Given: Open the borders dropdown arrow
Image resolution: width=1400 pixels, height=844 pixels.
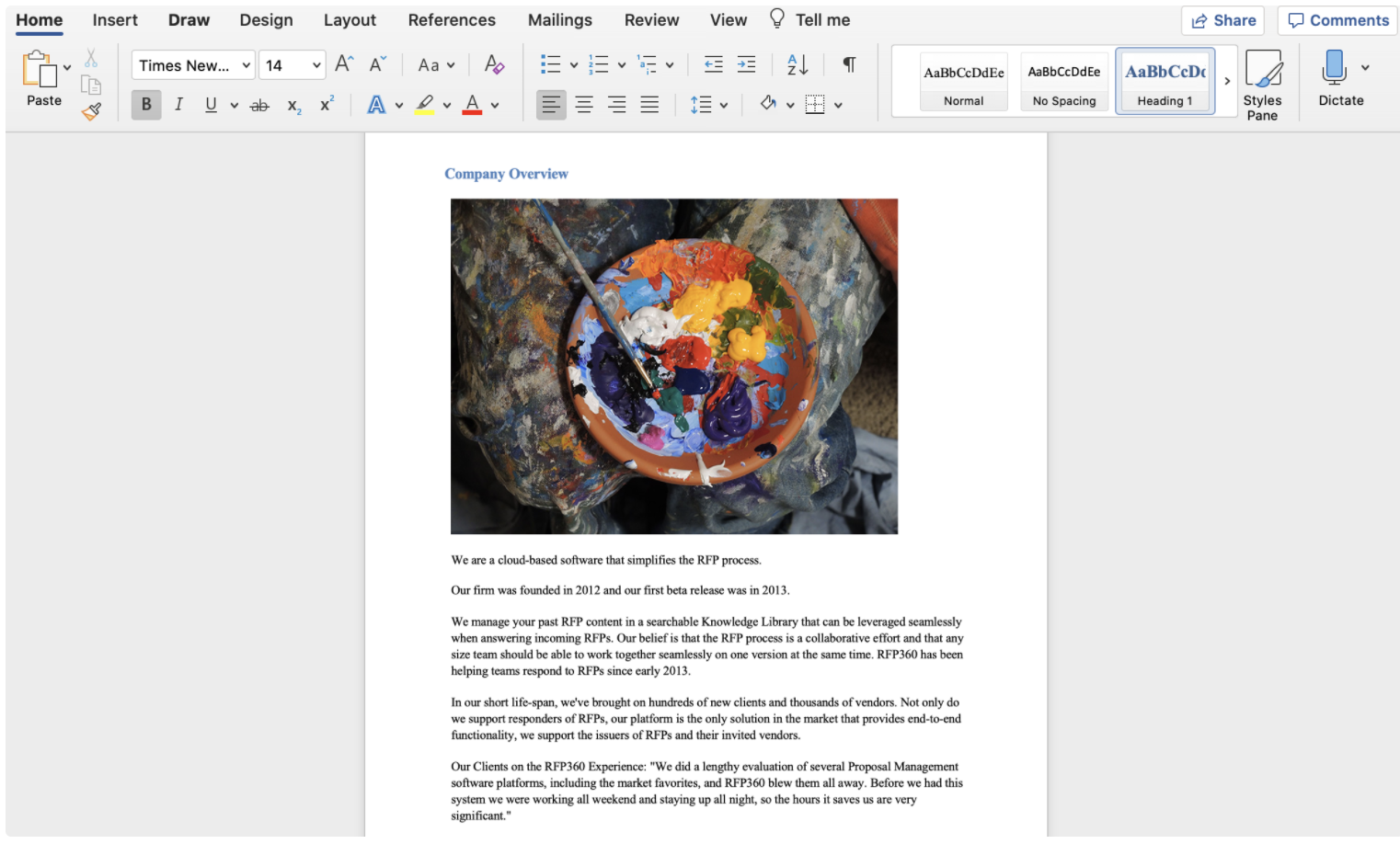Looking at the screenshot, I should 838,106.
